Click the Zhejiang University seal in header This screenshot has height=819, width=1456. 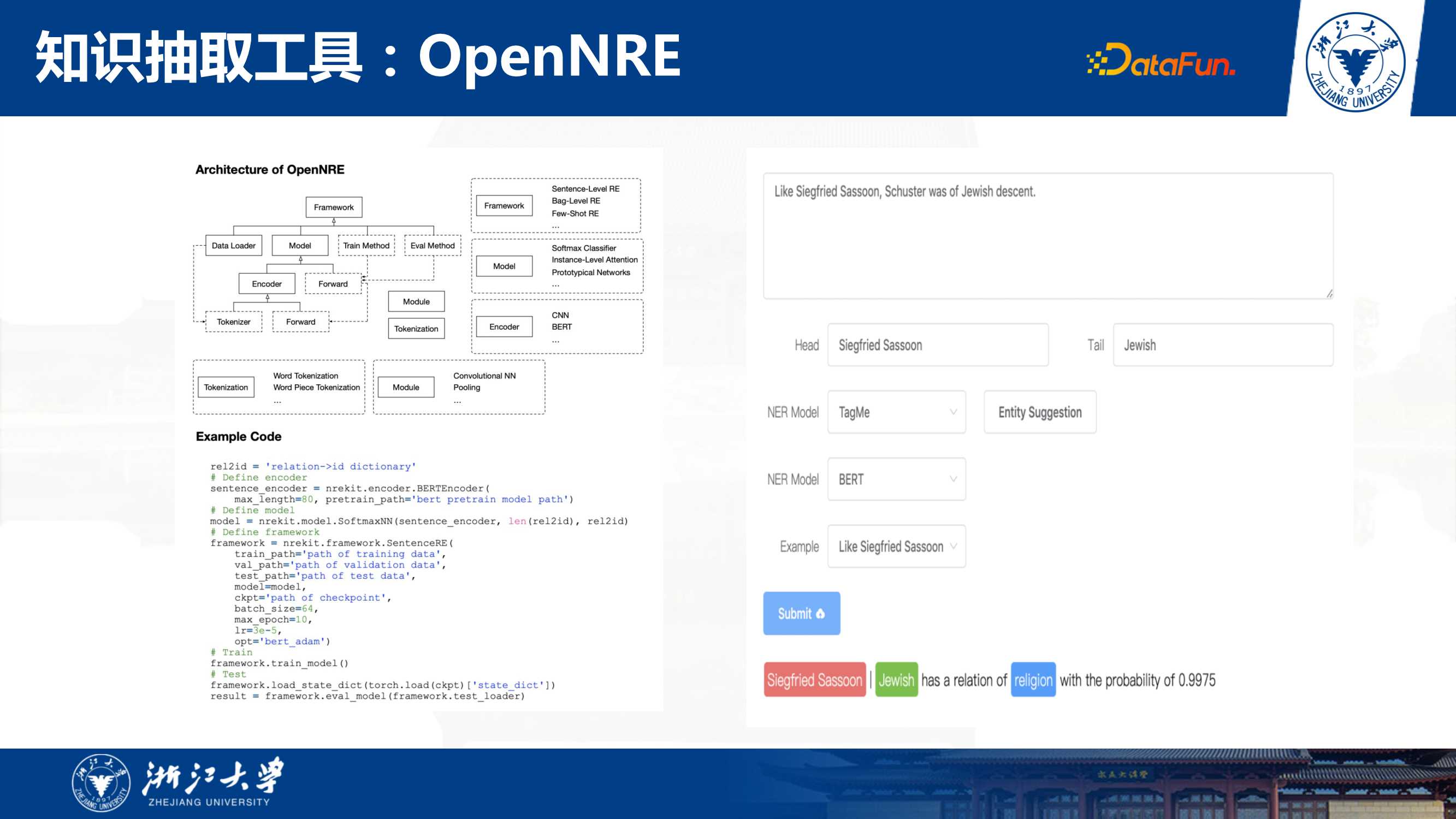[1356, 62]
